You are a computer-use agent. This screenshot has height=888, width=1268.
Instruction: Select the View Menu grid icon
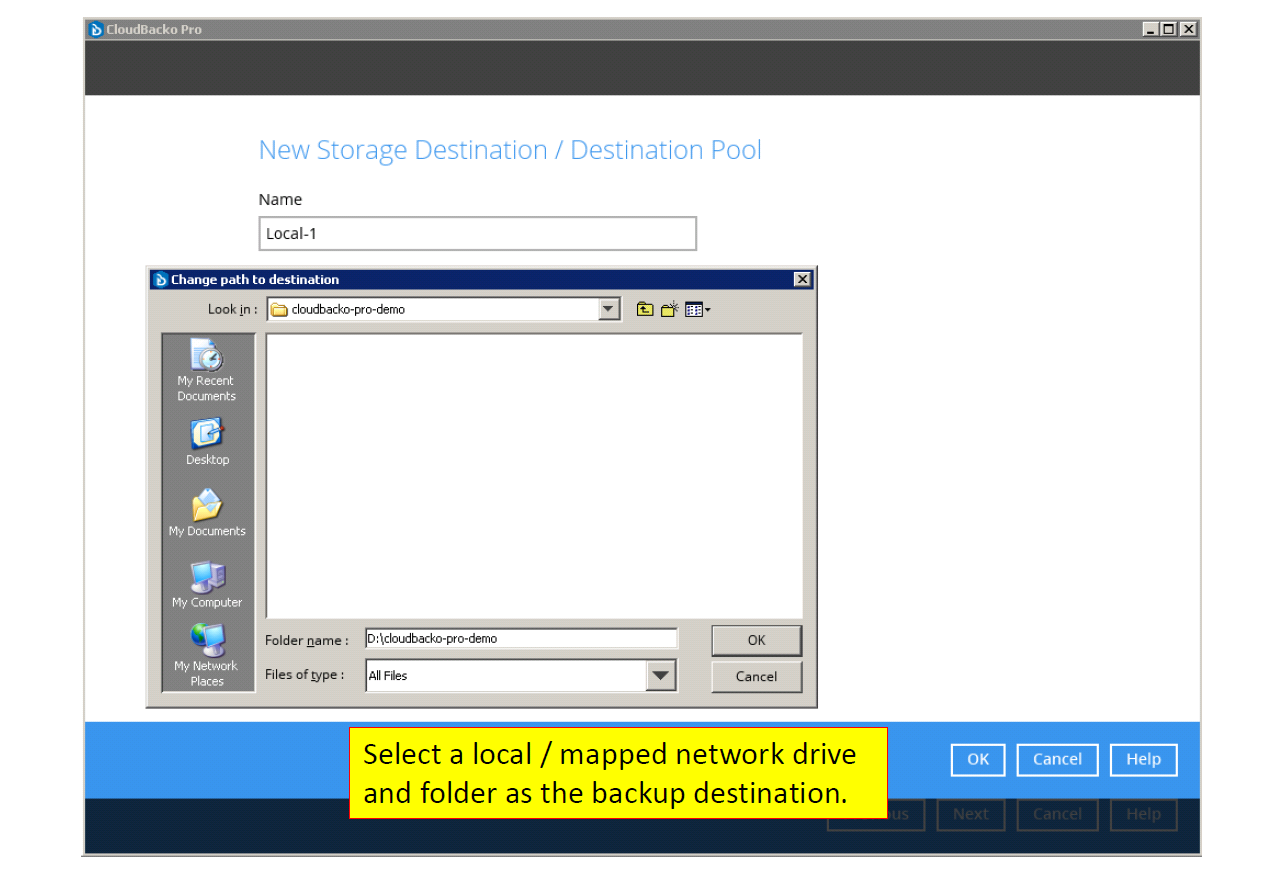tap(692, 309)
